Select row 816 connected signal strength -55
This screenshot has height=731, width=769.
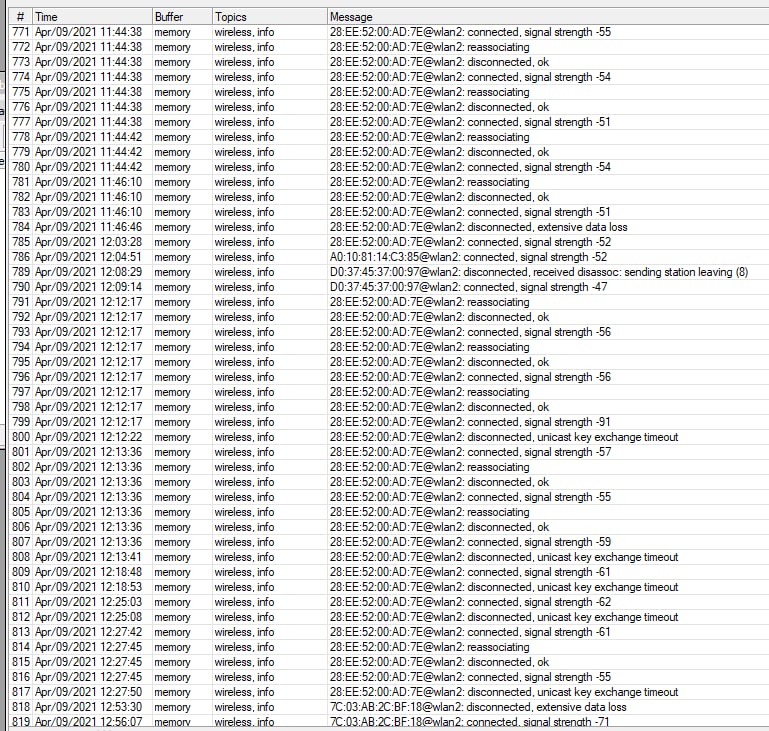(470, 677)
